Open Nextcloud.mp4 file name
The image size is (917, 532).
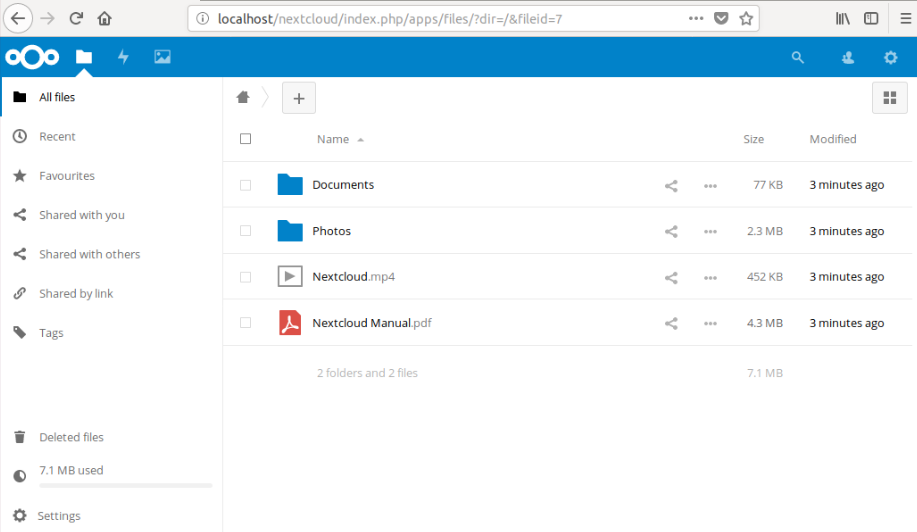(353, 277)
